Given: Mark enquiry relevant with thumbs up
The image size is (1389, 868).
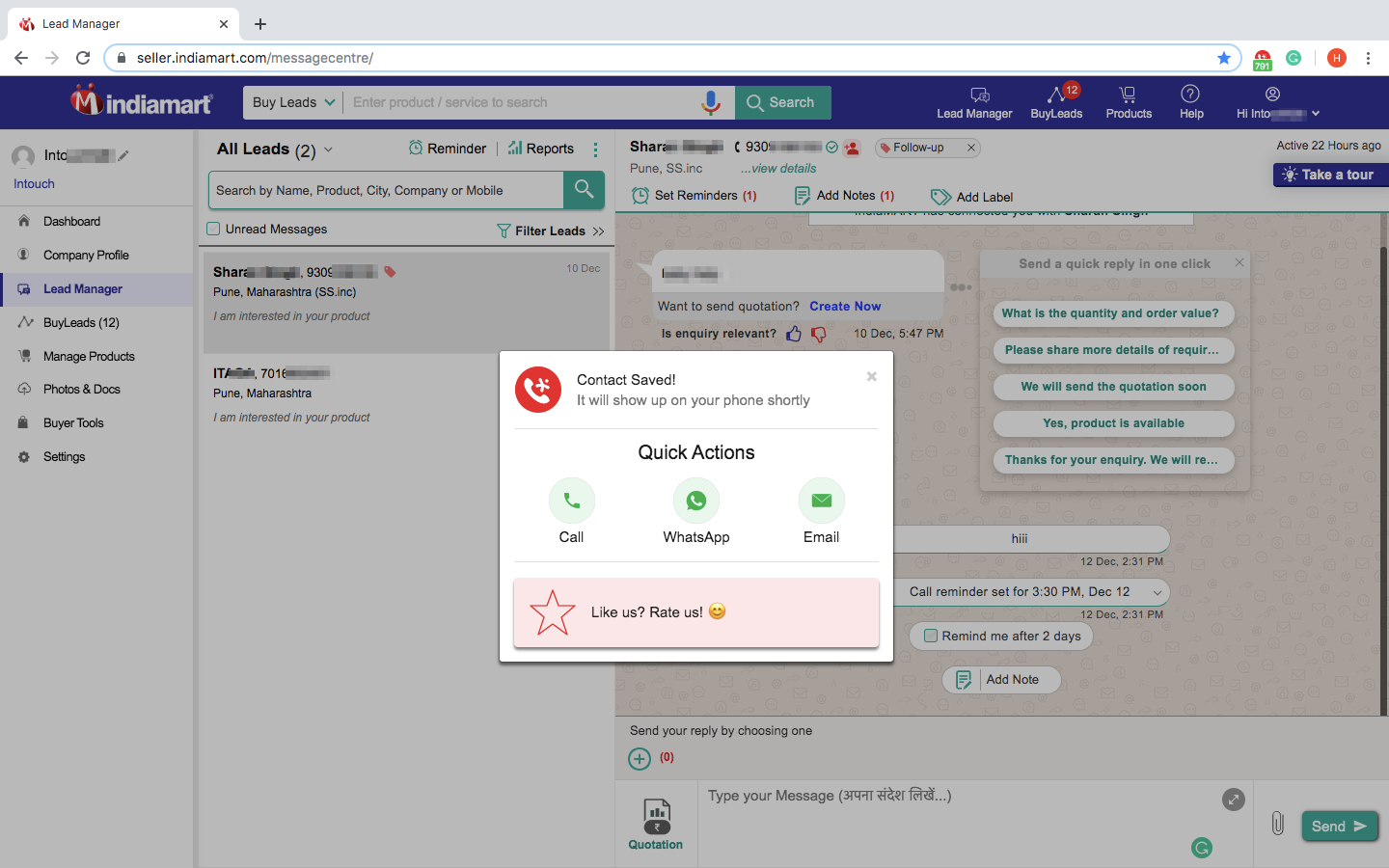Looking at the screenshot, I should [x=794, y=334].
